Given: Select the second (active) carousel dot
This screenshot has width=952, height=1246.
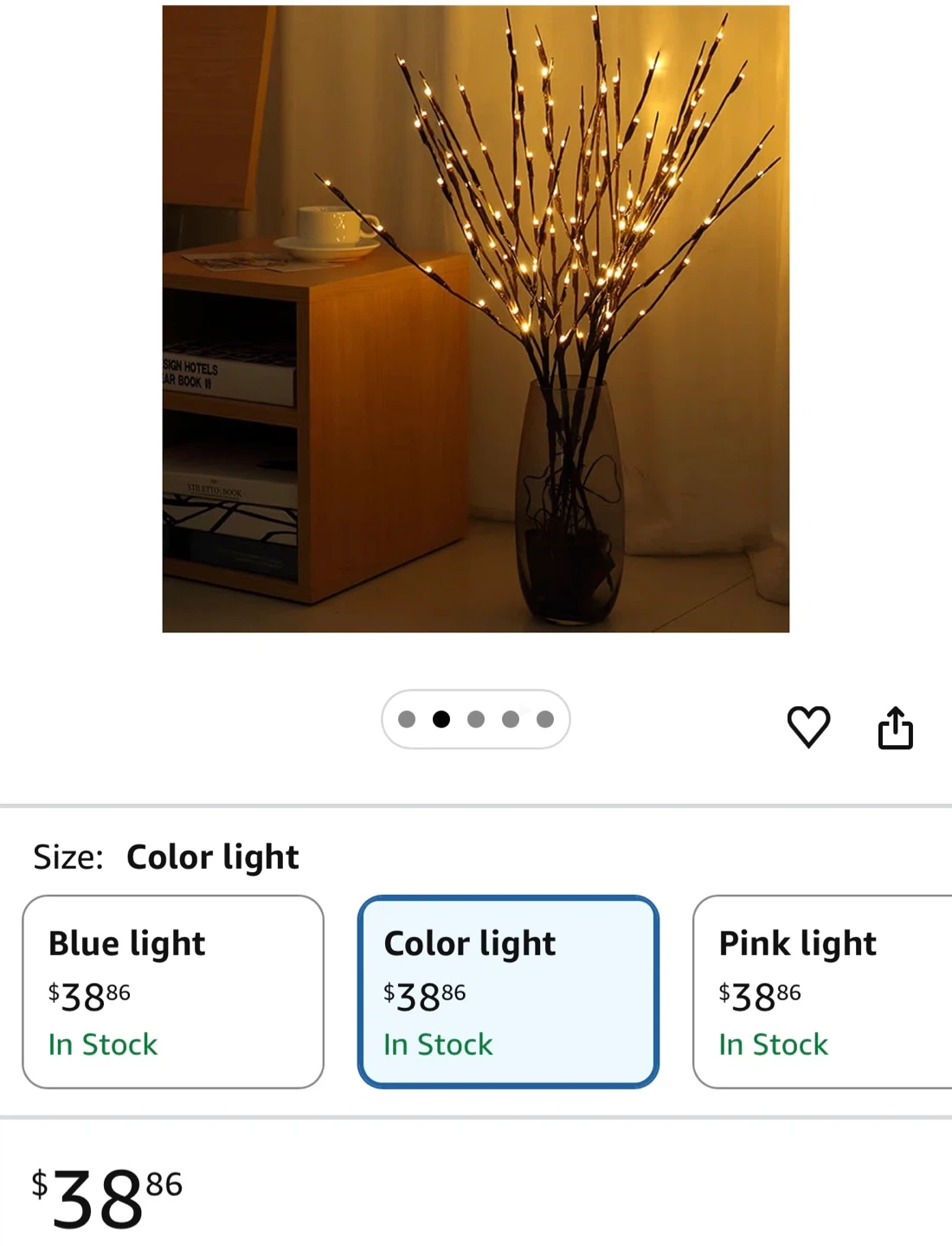Looking at the screenshot, I should 441,719.
